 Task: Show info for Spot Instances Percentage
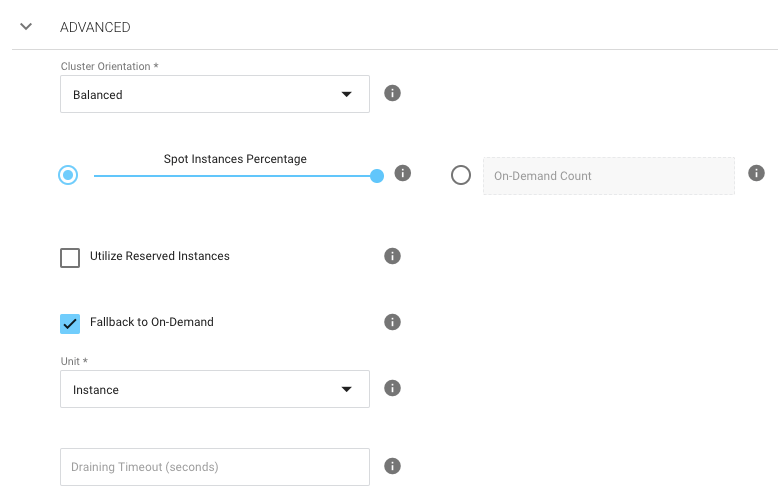coord(403,173)
